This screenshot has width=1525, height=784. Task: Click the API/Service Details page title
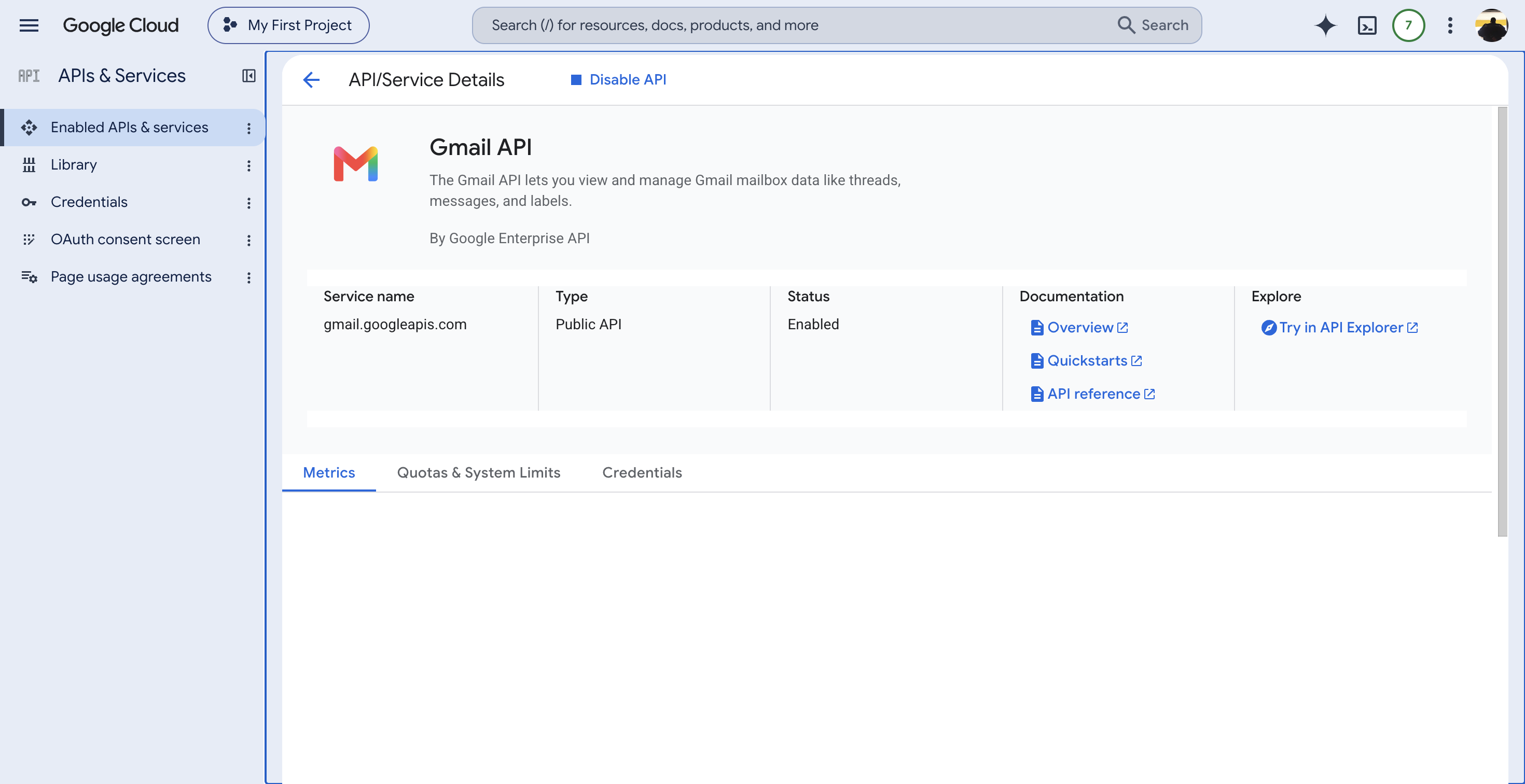(x=426, y=79)
